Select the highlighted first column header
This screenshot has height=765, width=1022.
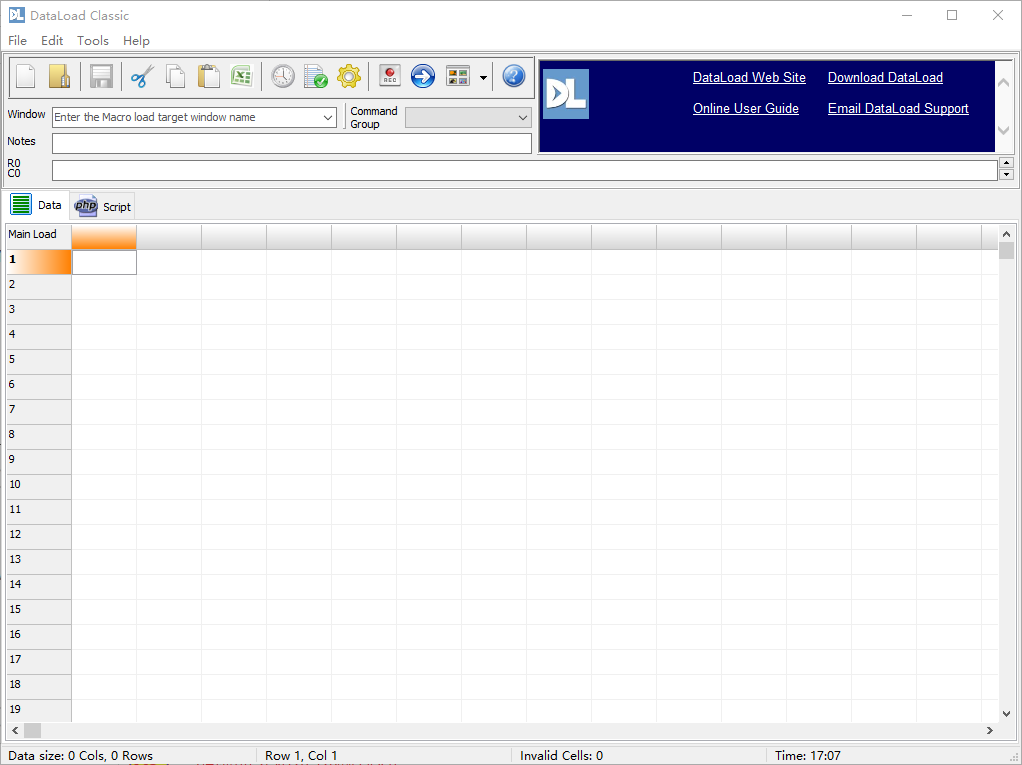point(104,237)
